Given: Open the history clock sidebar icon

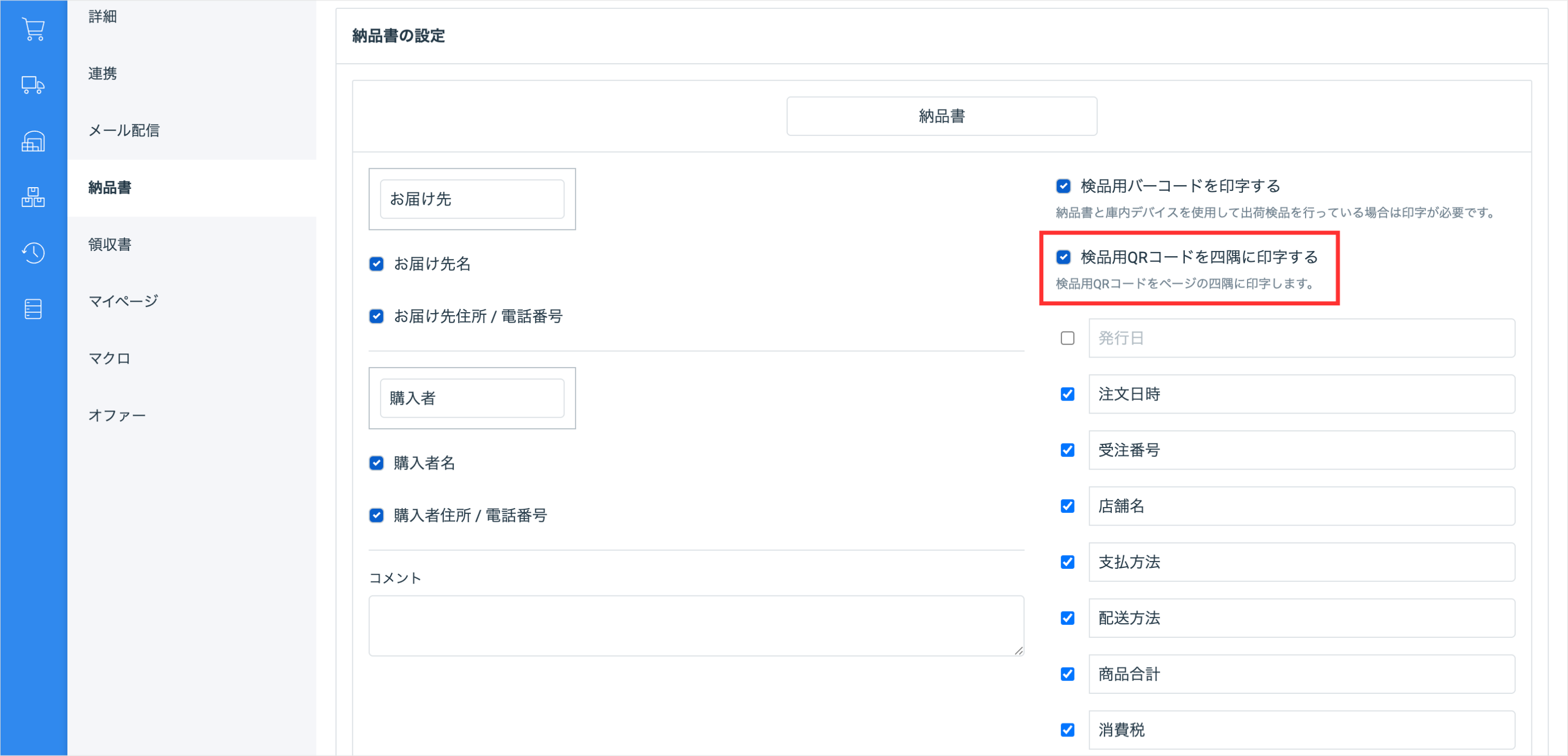Looking at the screenshot, I should click(33, 253).
